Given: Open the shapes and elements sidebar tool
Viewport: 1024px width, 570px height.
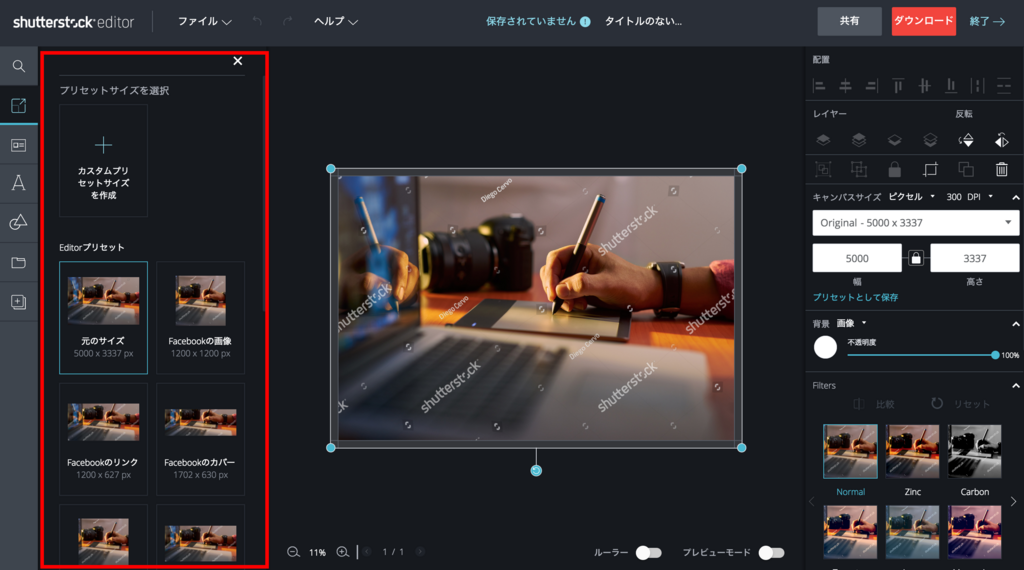Looking at the screenshot, I should coord(18,223).
